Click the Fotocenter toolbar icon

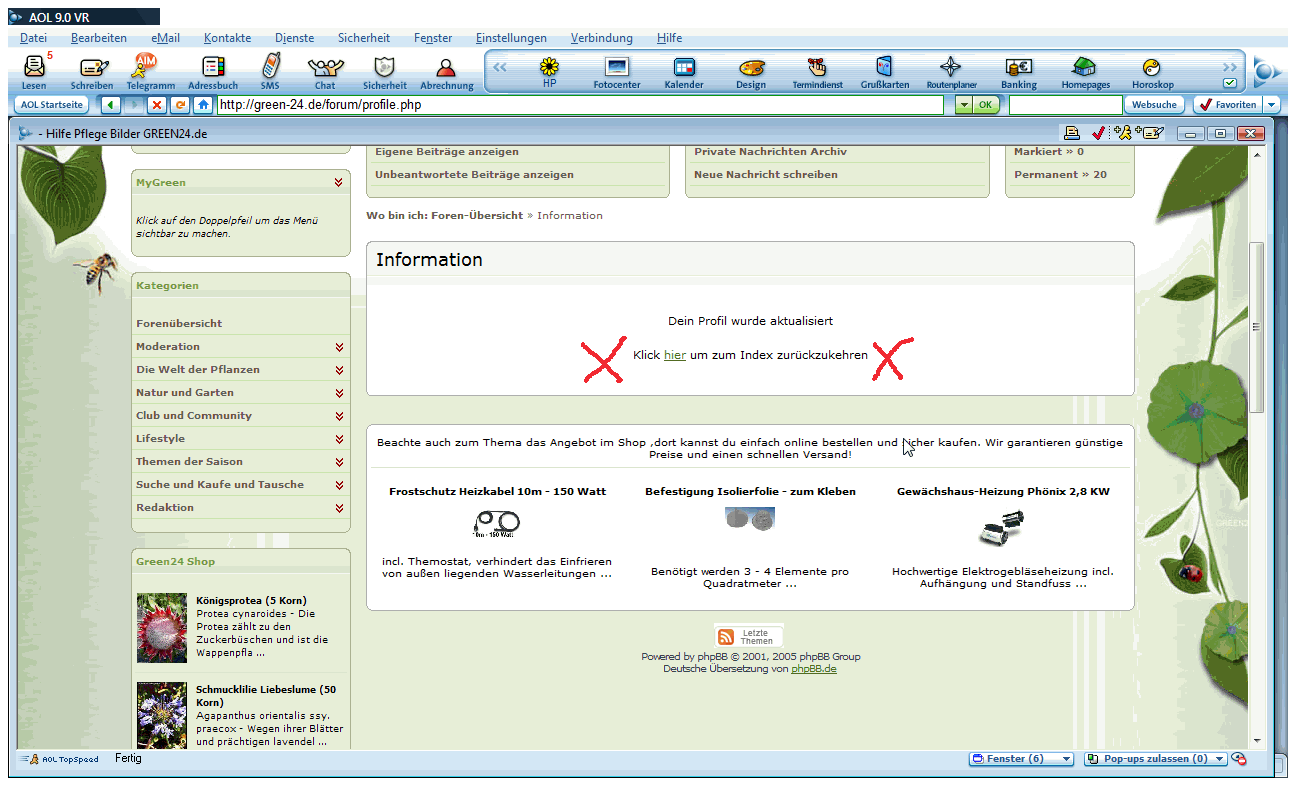[617, 68]
